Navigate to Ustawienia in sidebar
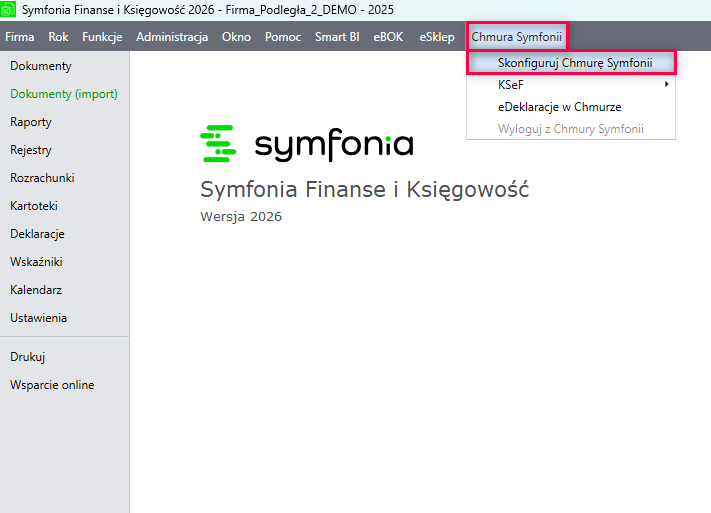Image resolution: width=711 pixels, height=513 pixels. (x=39, y=318)
